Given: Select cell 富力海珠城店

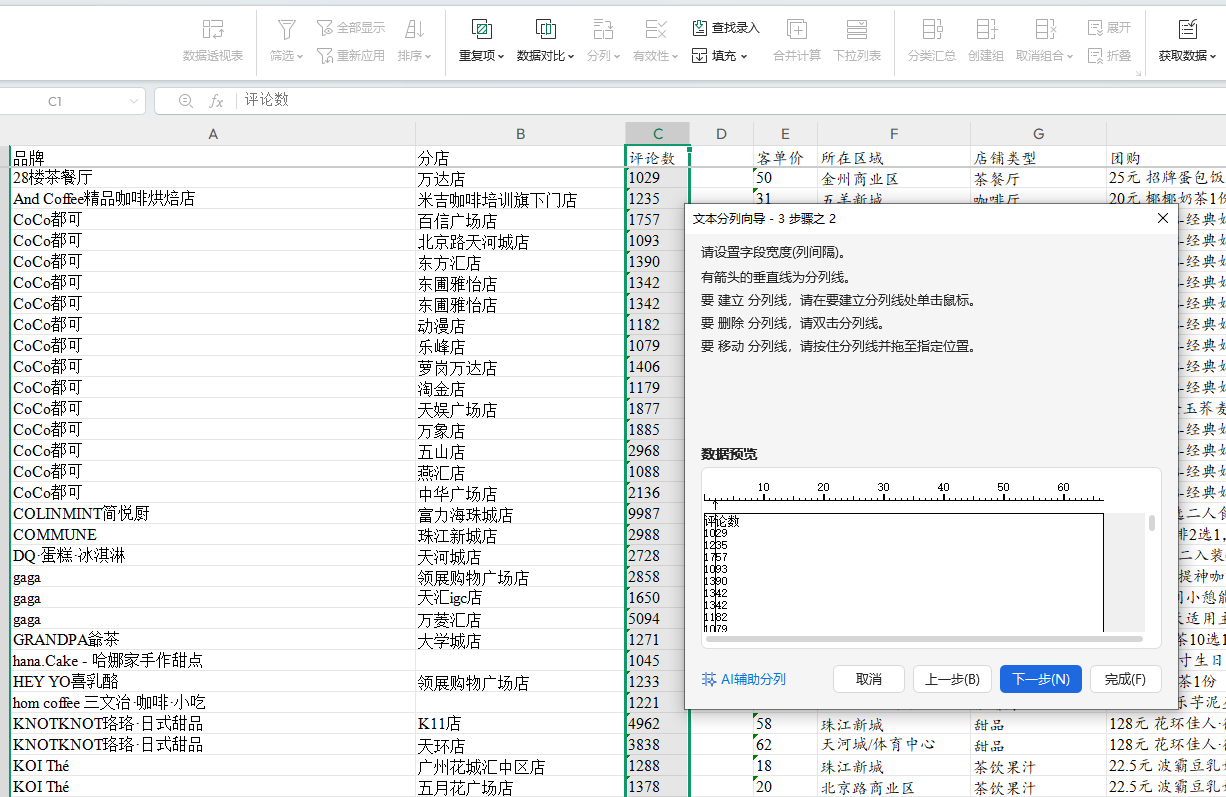Looking at the screenshot, I should pos(520,514).
